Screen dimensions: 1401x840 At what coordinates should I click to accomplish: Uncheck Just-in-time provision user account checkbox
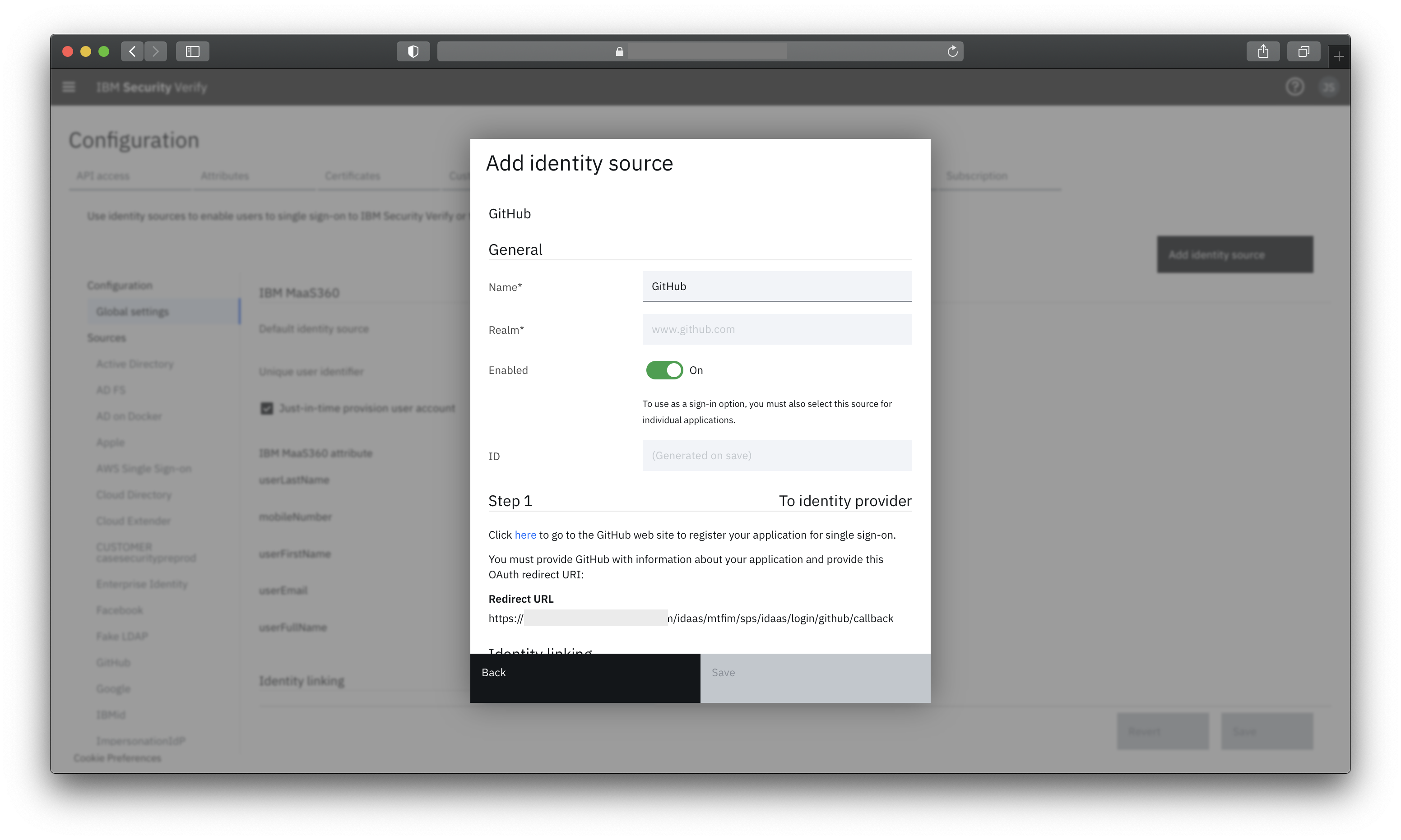(x=267, y=408)
